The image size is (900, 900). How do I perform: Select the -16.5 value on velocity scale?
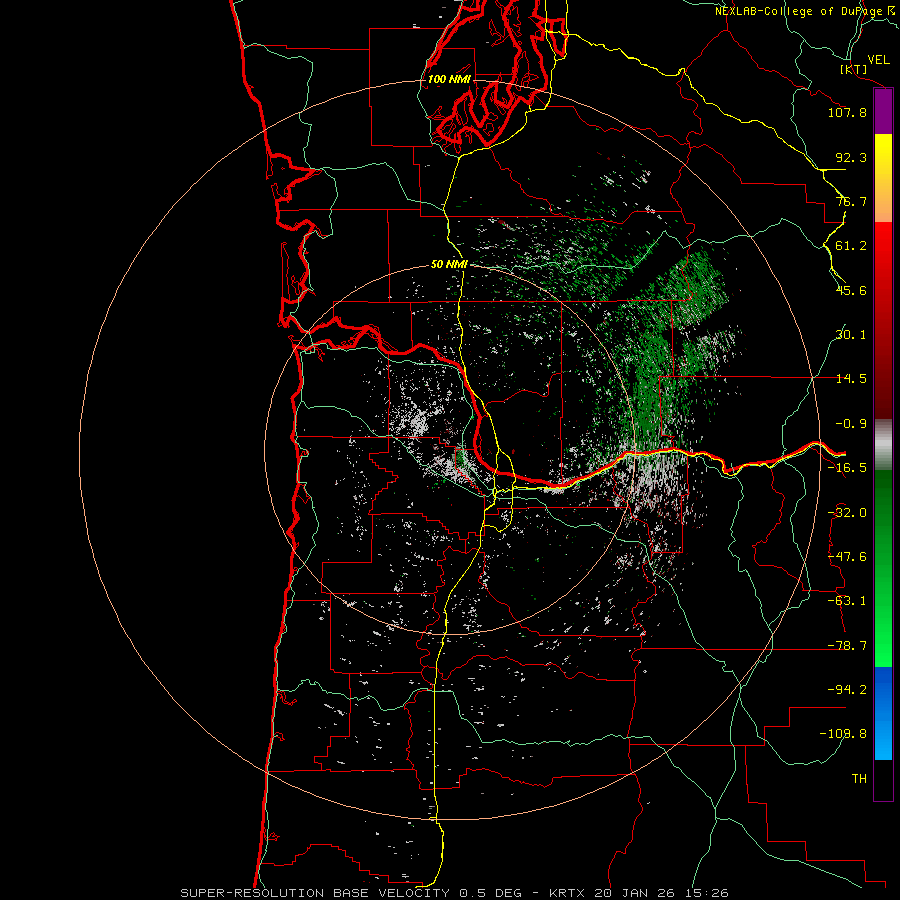[x=847, y=468]
